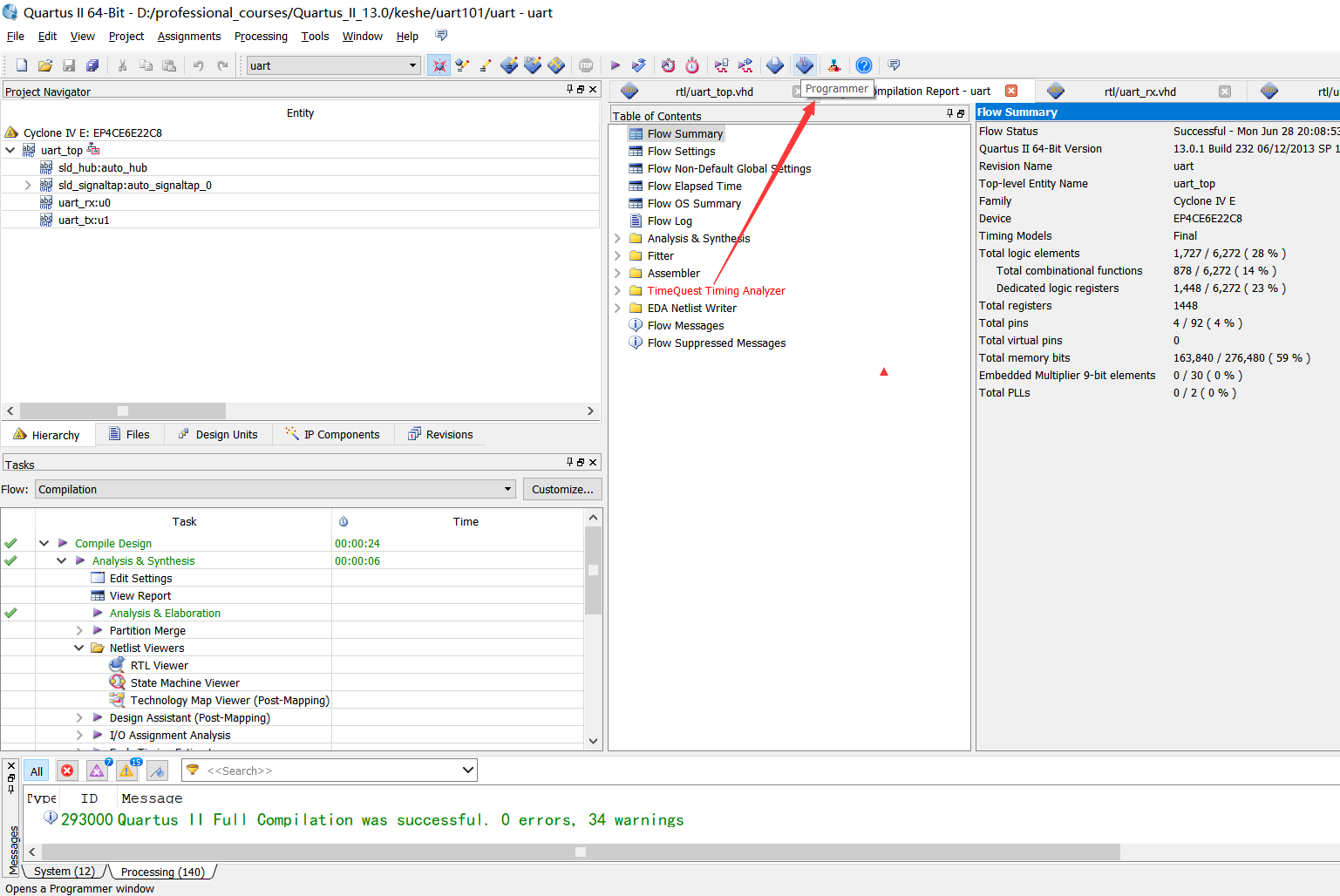This screenshot has width=1340, height=896.
Task: Select Flow Log report entry
Action: [x=670, y=221]
